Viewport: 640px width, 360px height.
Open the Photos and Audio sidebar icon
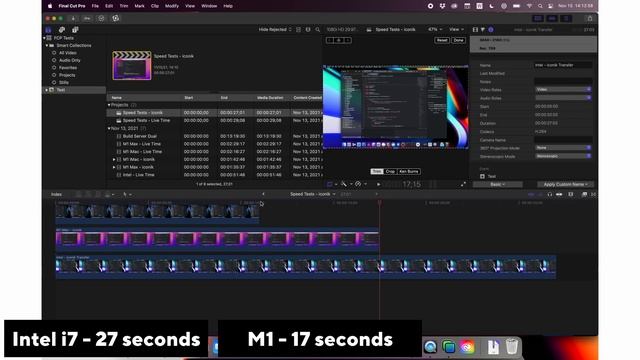click(x=62, y=30)
